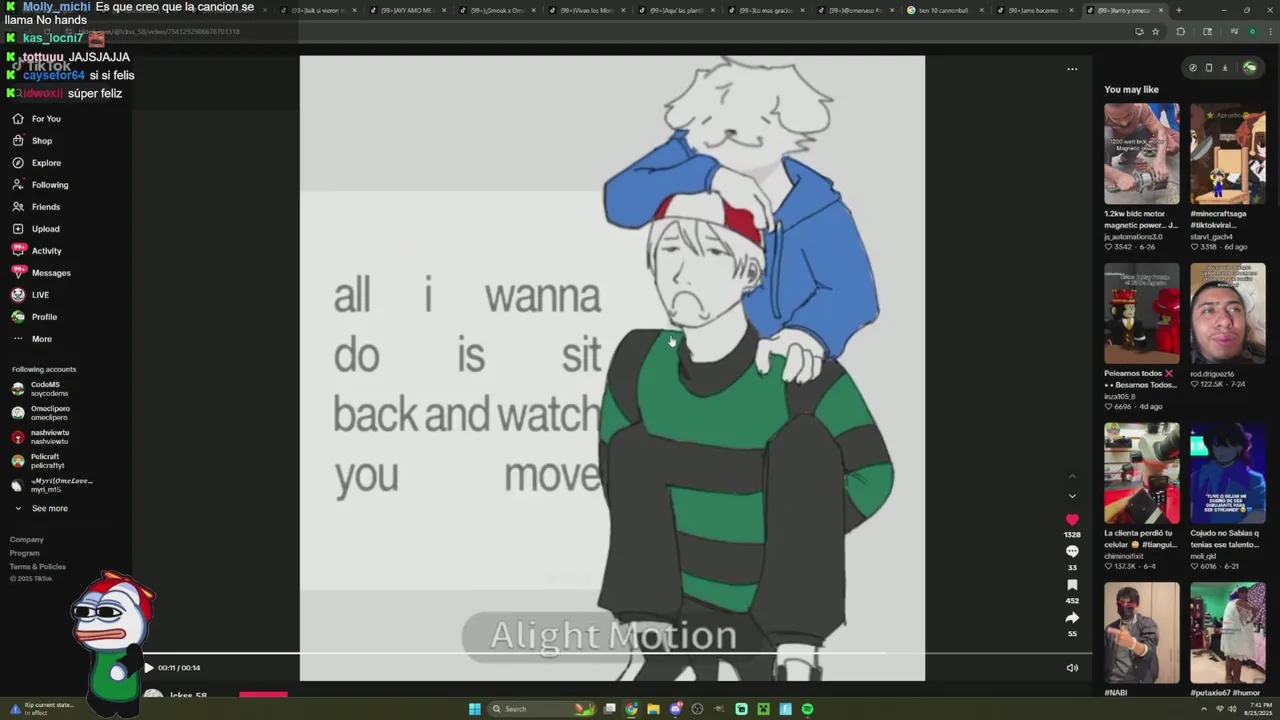Open File Explorer from taskbar
Screen dimensions: 1280x720
653,709
